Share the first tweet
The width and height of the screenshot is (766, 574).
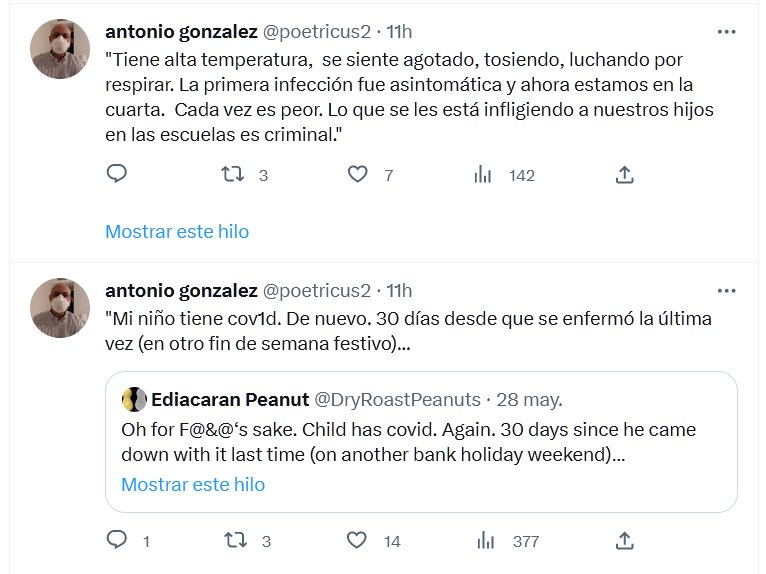tap(624, 175)
